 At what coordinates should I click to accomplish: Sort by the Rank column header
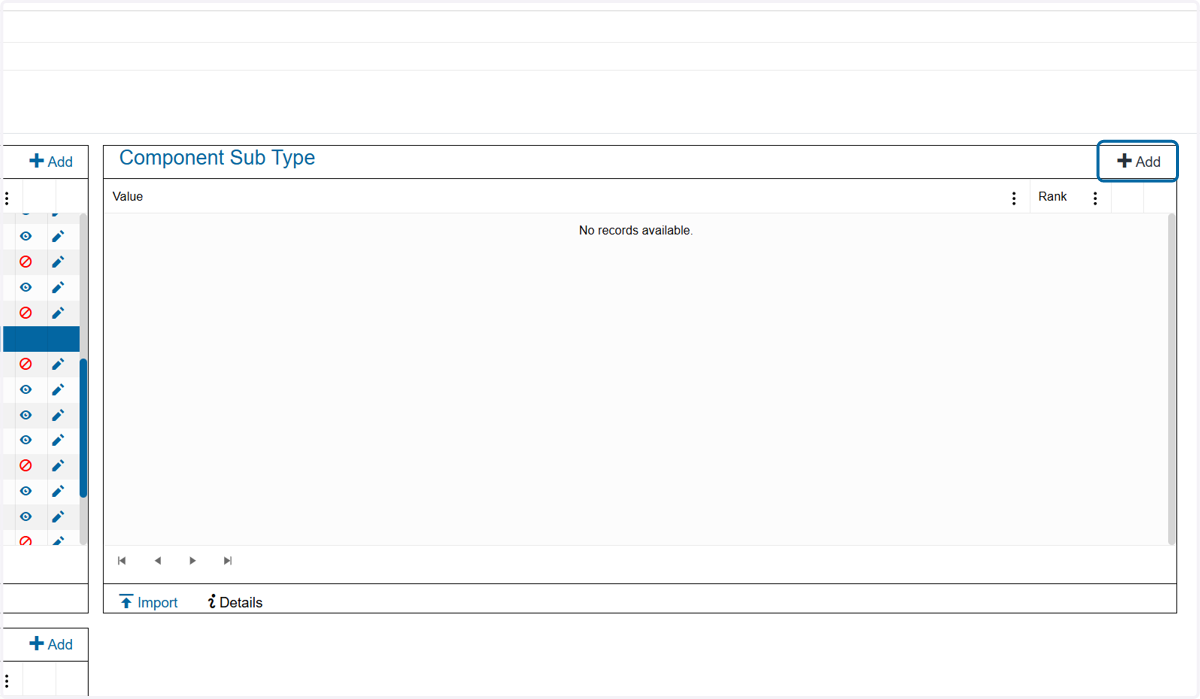click(1053, 197)
